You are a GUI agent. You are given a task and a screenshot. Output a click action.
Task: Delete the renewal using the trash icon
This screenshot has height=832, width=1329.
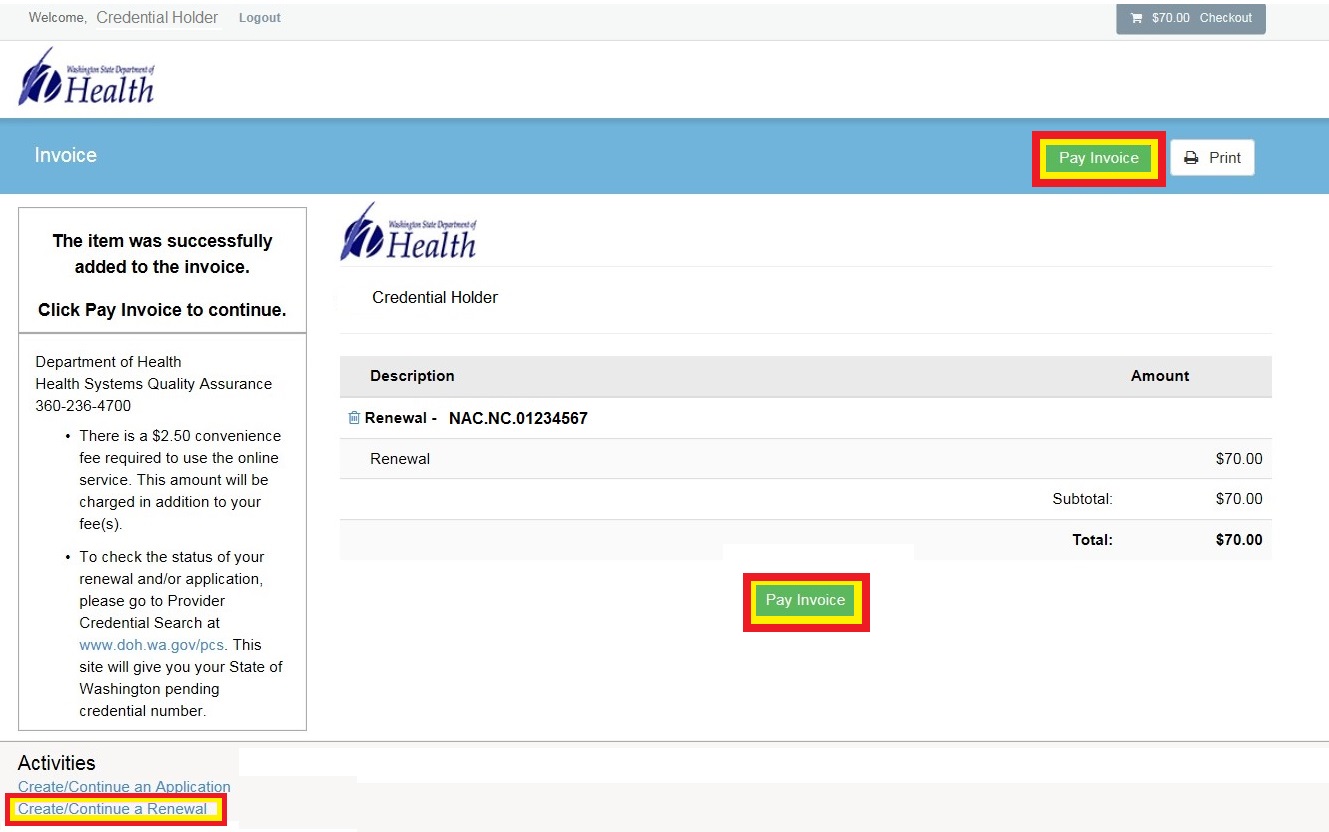click(353, 418)
